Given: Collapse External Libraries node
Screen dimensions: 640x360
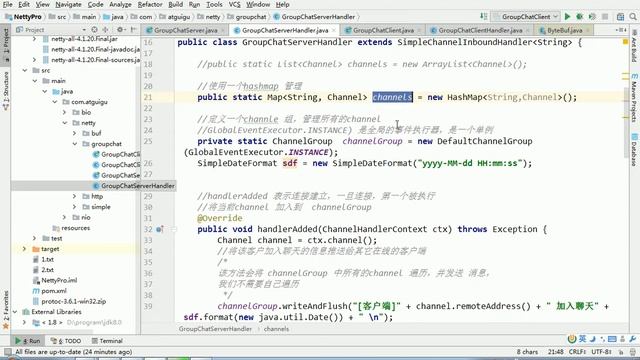Looking at the screenshot, I should (x=15, y=311).
